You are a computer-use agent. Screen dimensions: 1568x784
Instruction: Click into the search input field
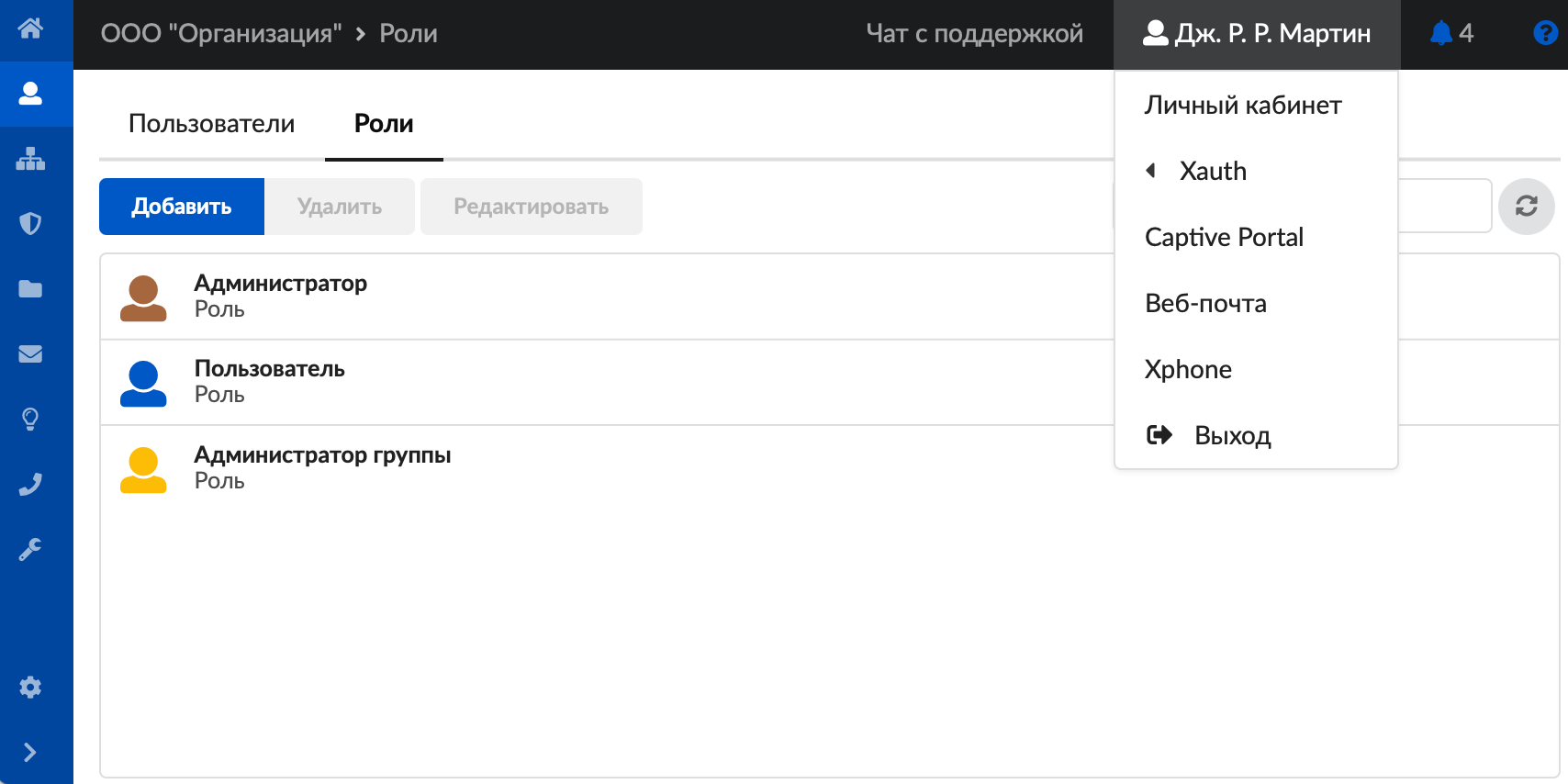point(1444,206)
